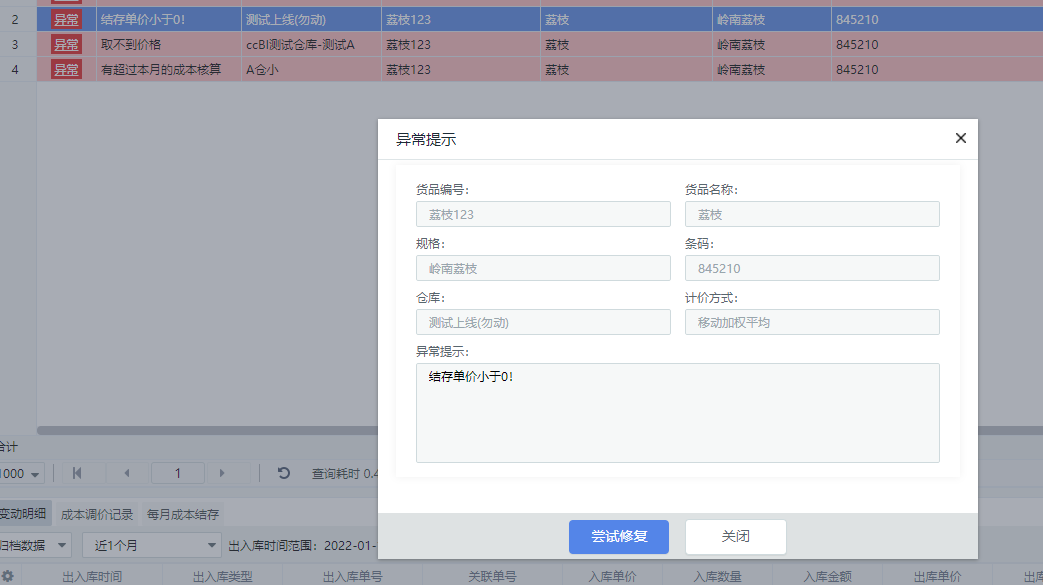Switch to 变动明细 tab

[x=24, y=514]
